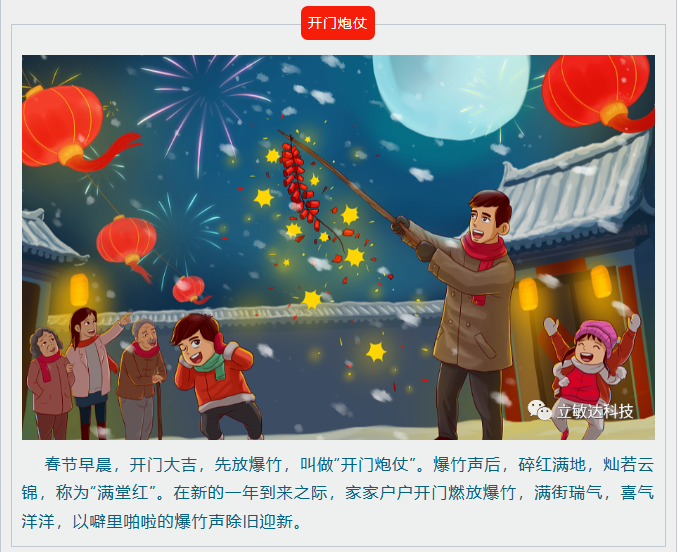Click the boy covering his ears
This screenshot has width=680, height=552.
pyautogui.click(x=215, y=377)
